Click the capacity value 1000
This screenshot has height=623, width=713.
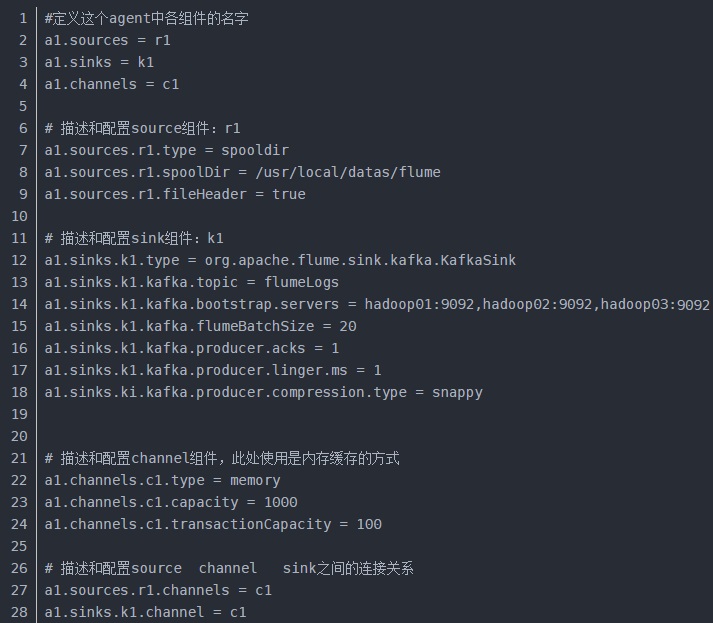281,502
